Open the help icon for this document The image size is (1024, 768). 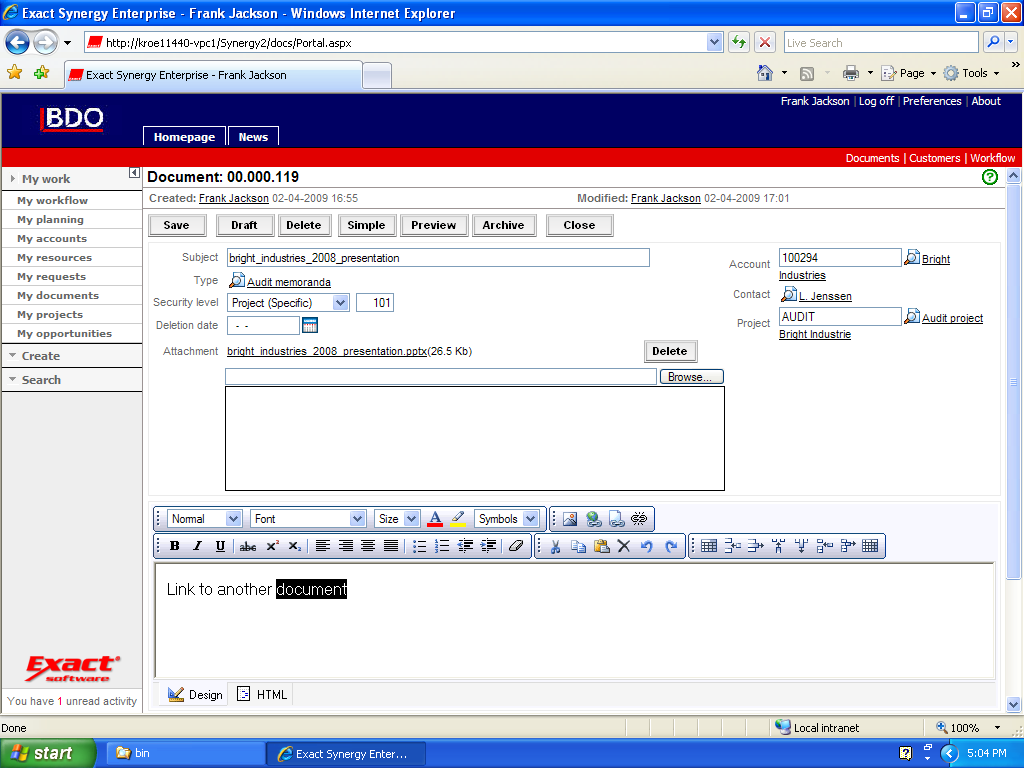(990, 177)
